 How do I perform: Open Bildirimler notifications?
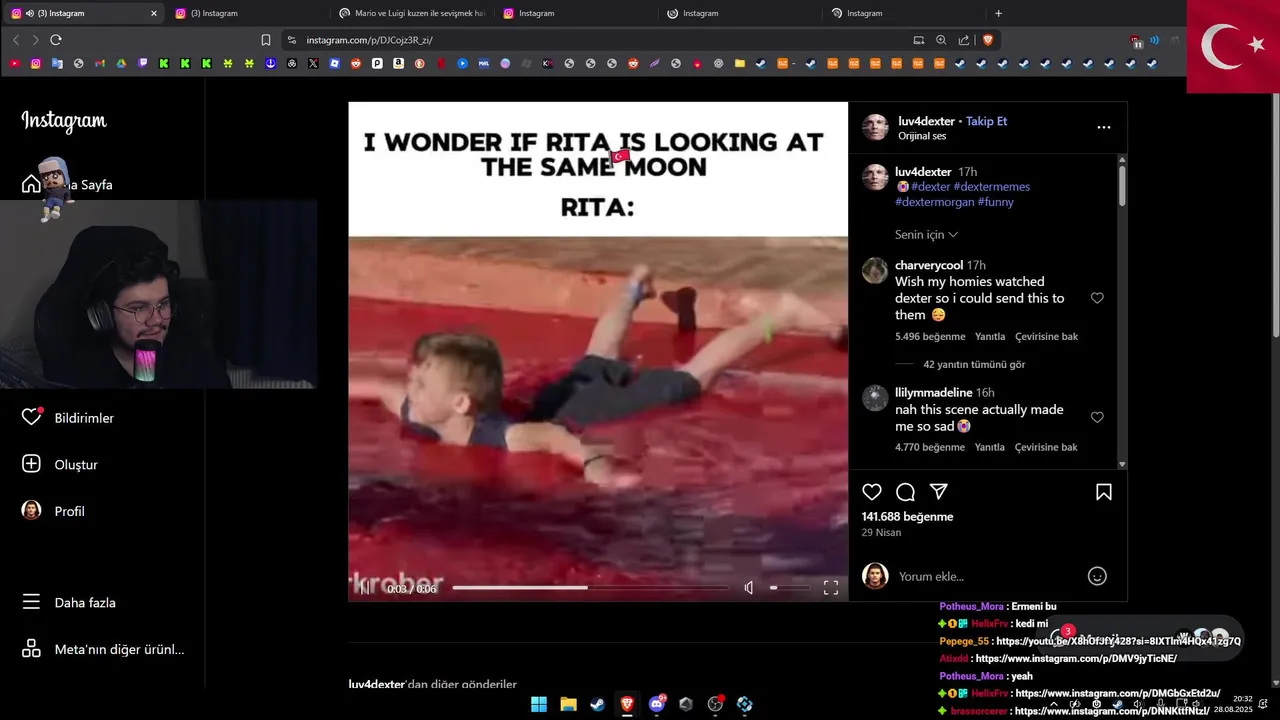coord(68,418)
